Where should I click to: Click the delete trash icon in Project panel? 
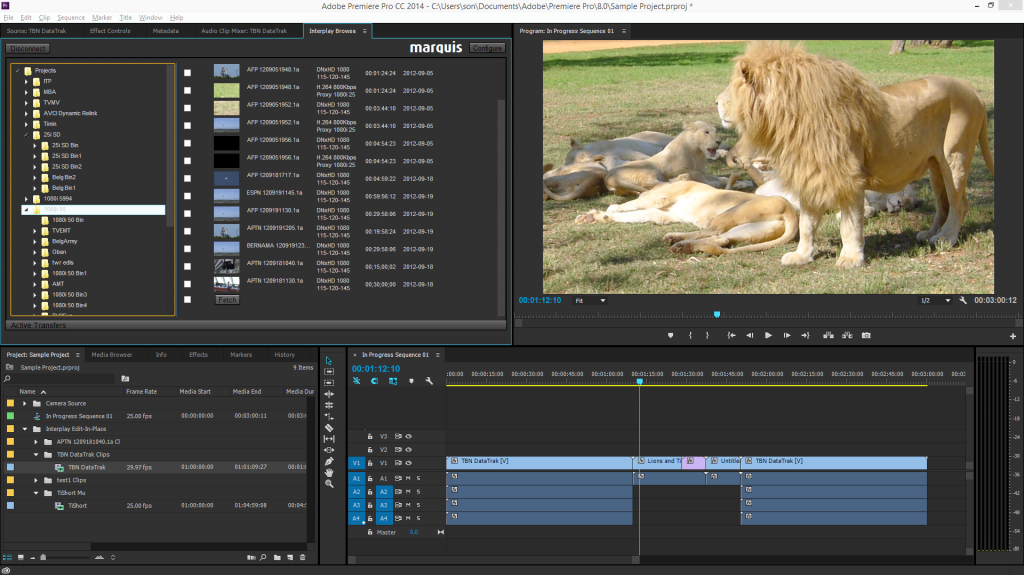tap(303, 556)
